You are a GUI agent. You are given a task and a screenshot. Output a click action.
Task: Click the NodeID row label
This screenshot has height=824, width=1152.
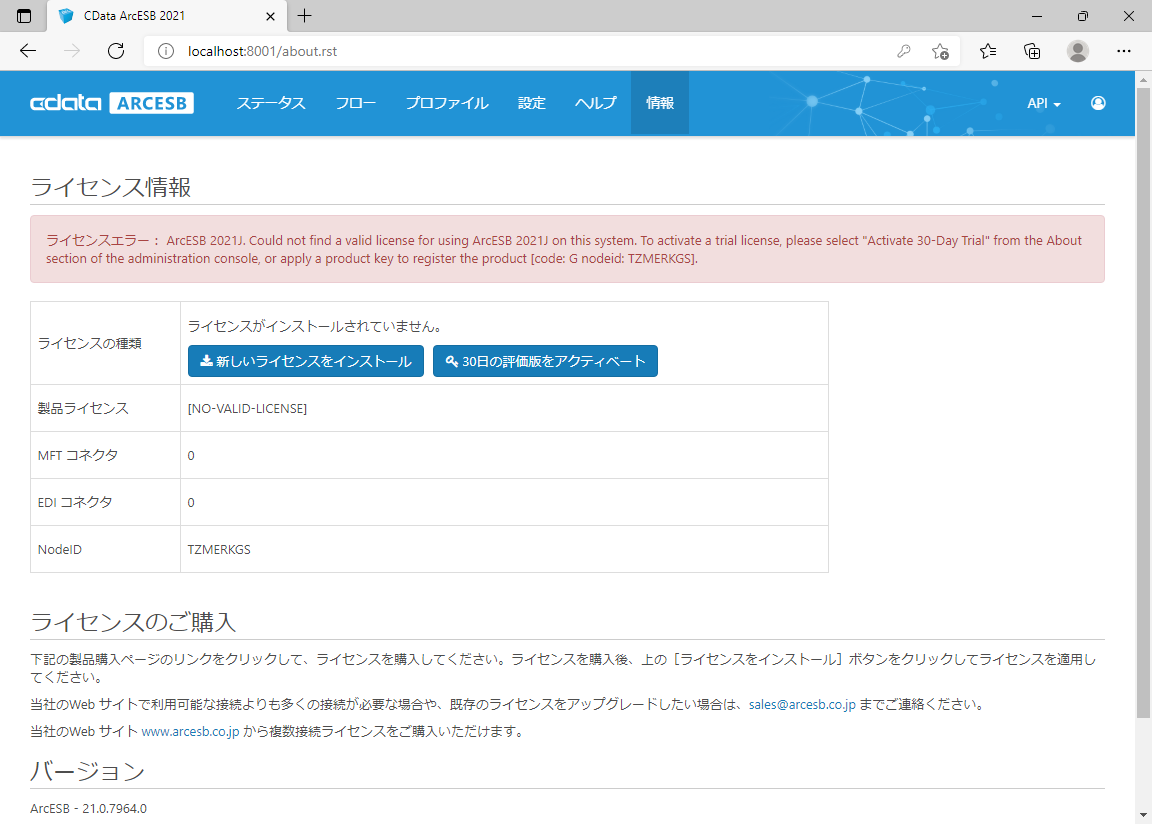[60, 549]
